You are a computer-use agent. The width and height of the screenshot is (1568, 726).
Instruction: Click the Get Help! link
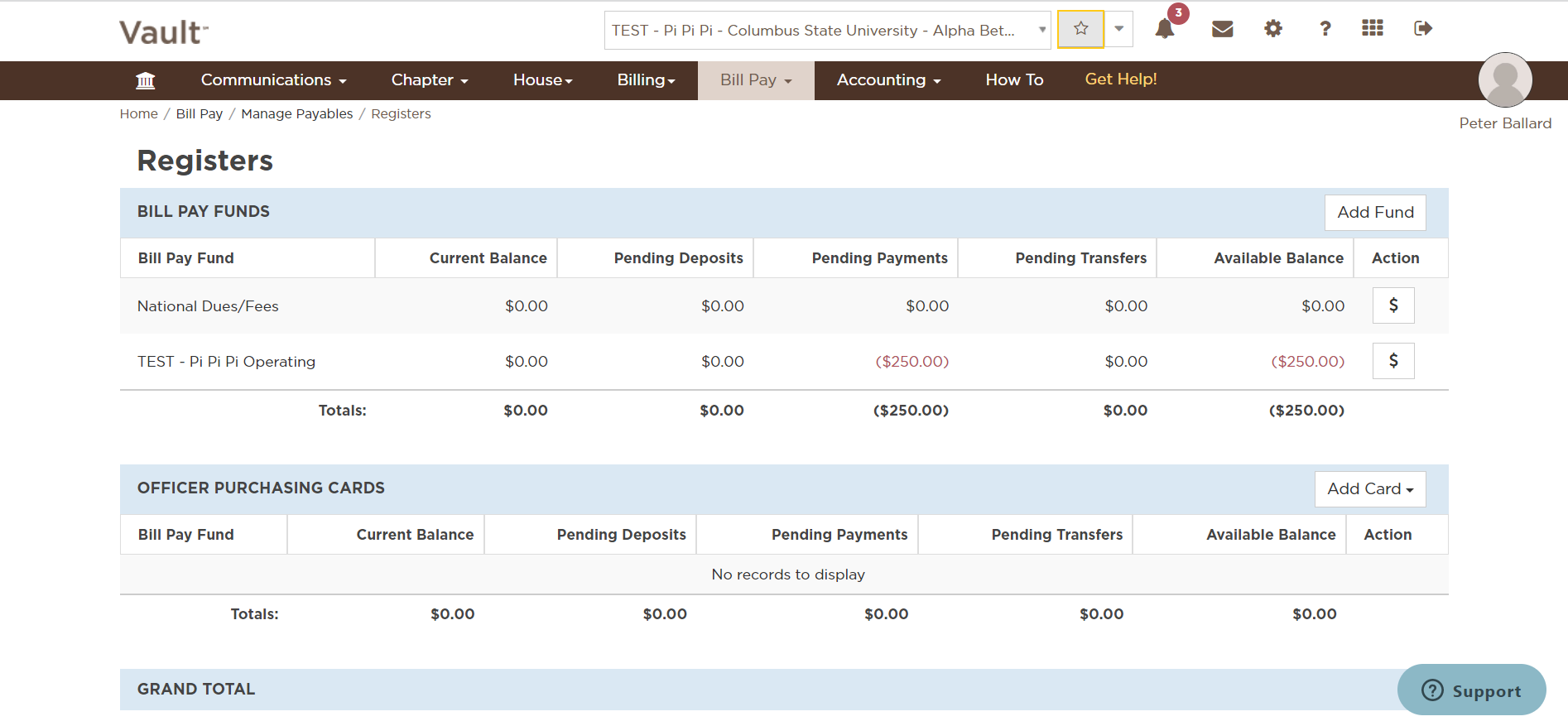1120,79
